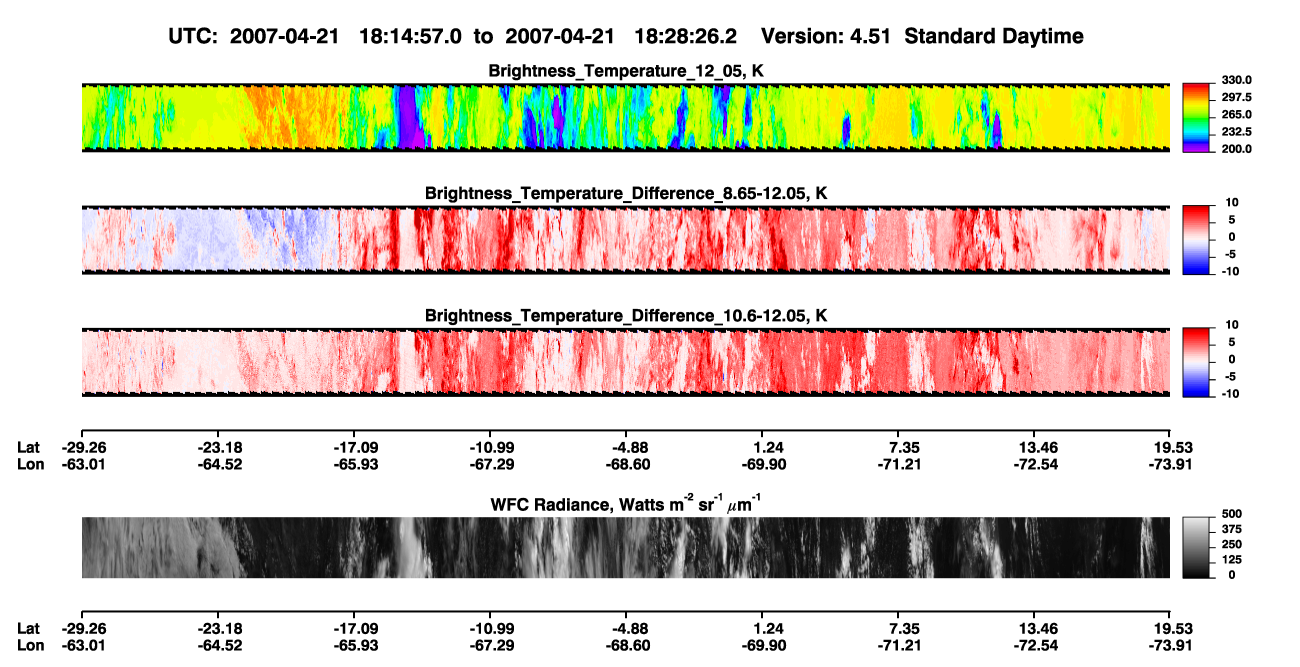Click longitude -63.01 under the WFC panel

pyautogui.click(x=83, y=645)
